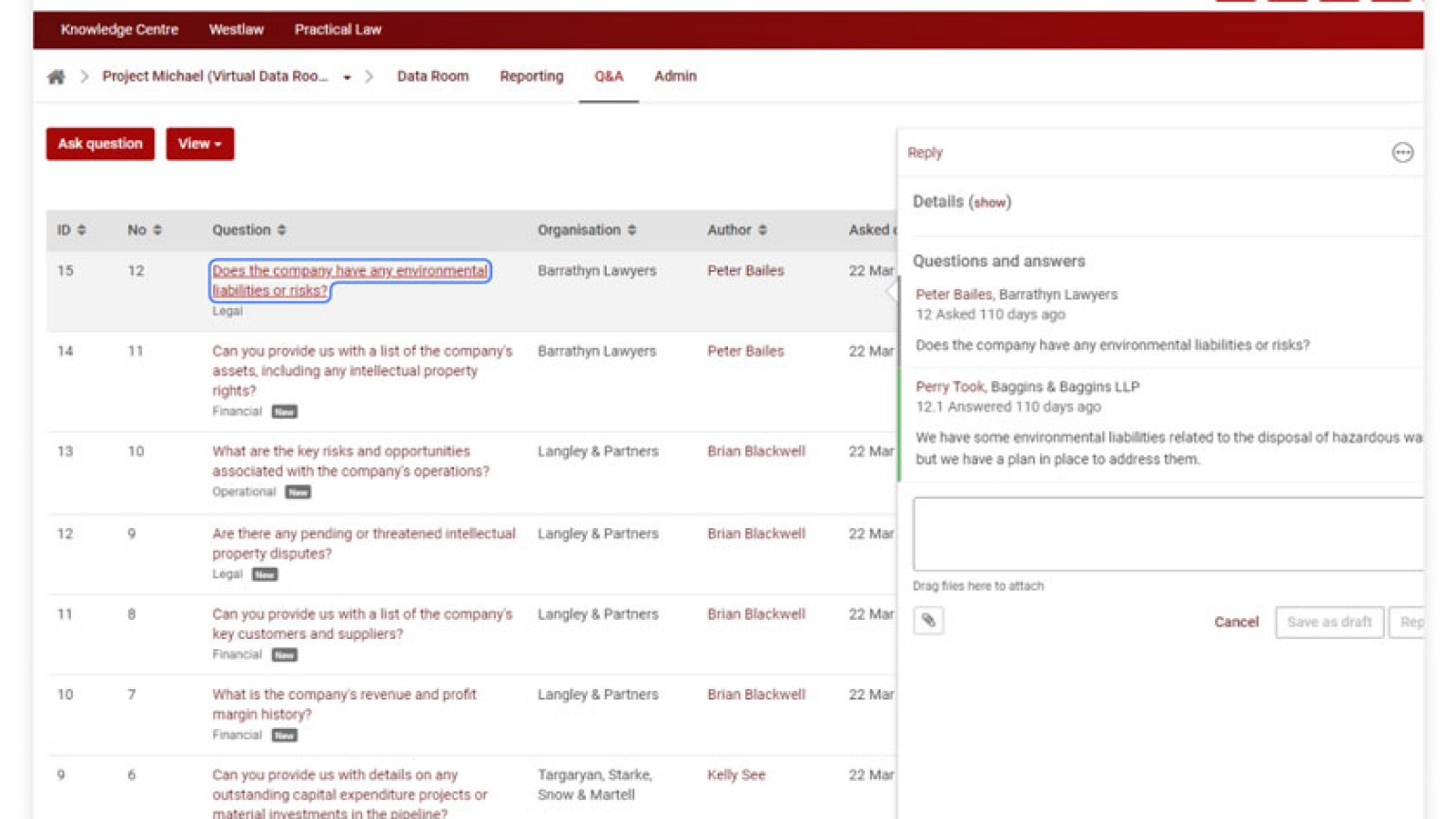The image size is (1456, 819).
Task: Open Westlaw in the top menu
Action: 236,29
